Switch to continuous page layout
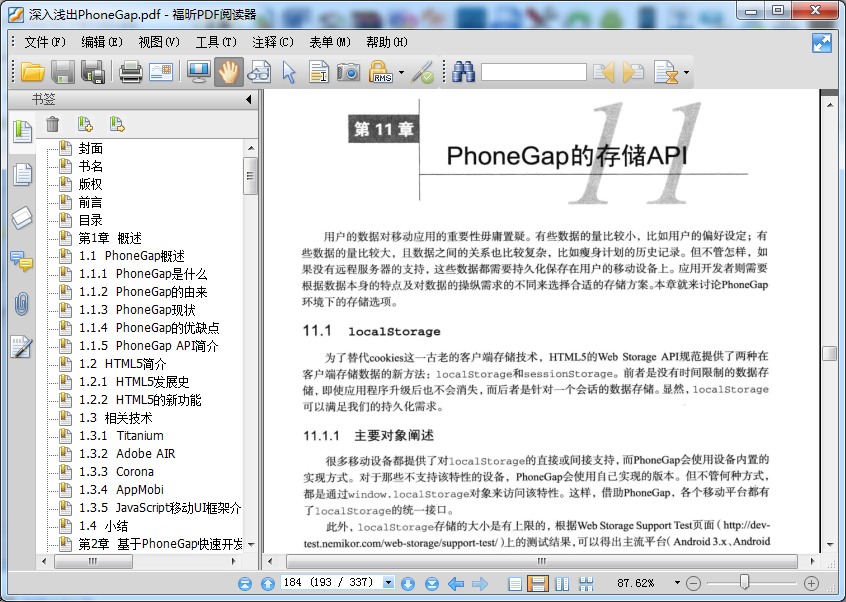The height and width of the screenshot is (602, 846). (x=538, y=584)
